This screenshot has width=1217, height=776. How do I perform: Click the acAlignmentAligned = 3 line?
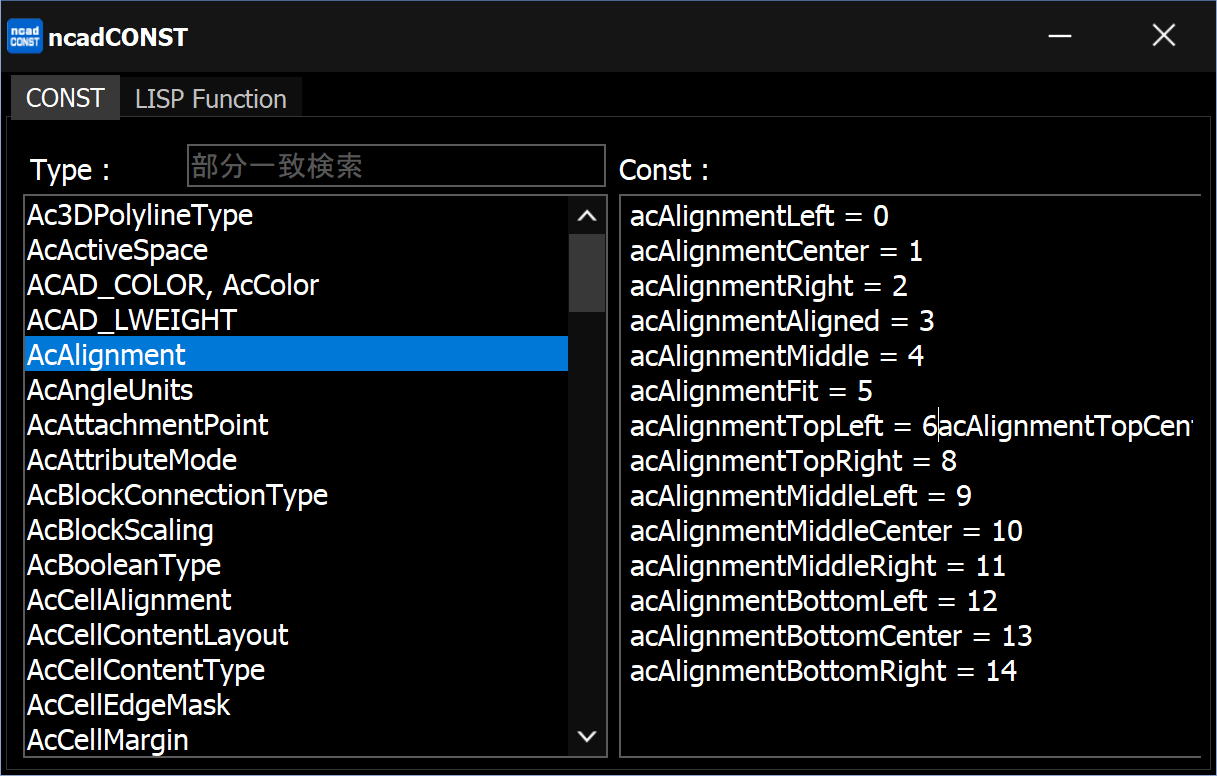[x=782, y=321]
